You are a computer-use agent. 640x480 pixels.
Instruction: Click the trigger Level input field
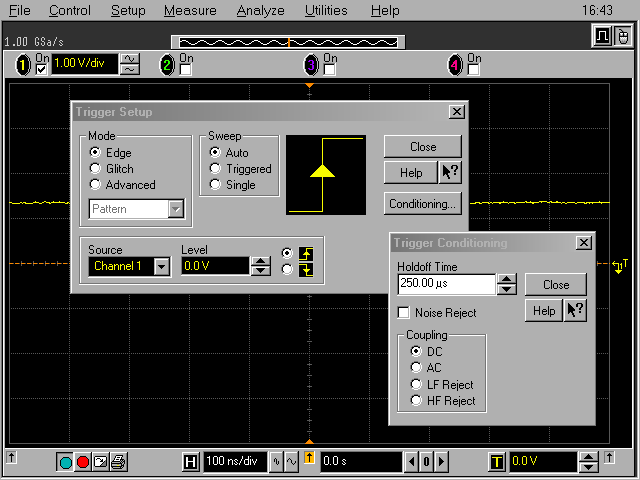click(215, 266)
